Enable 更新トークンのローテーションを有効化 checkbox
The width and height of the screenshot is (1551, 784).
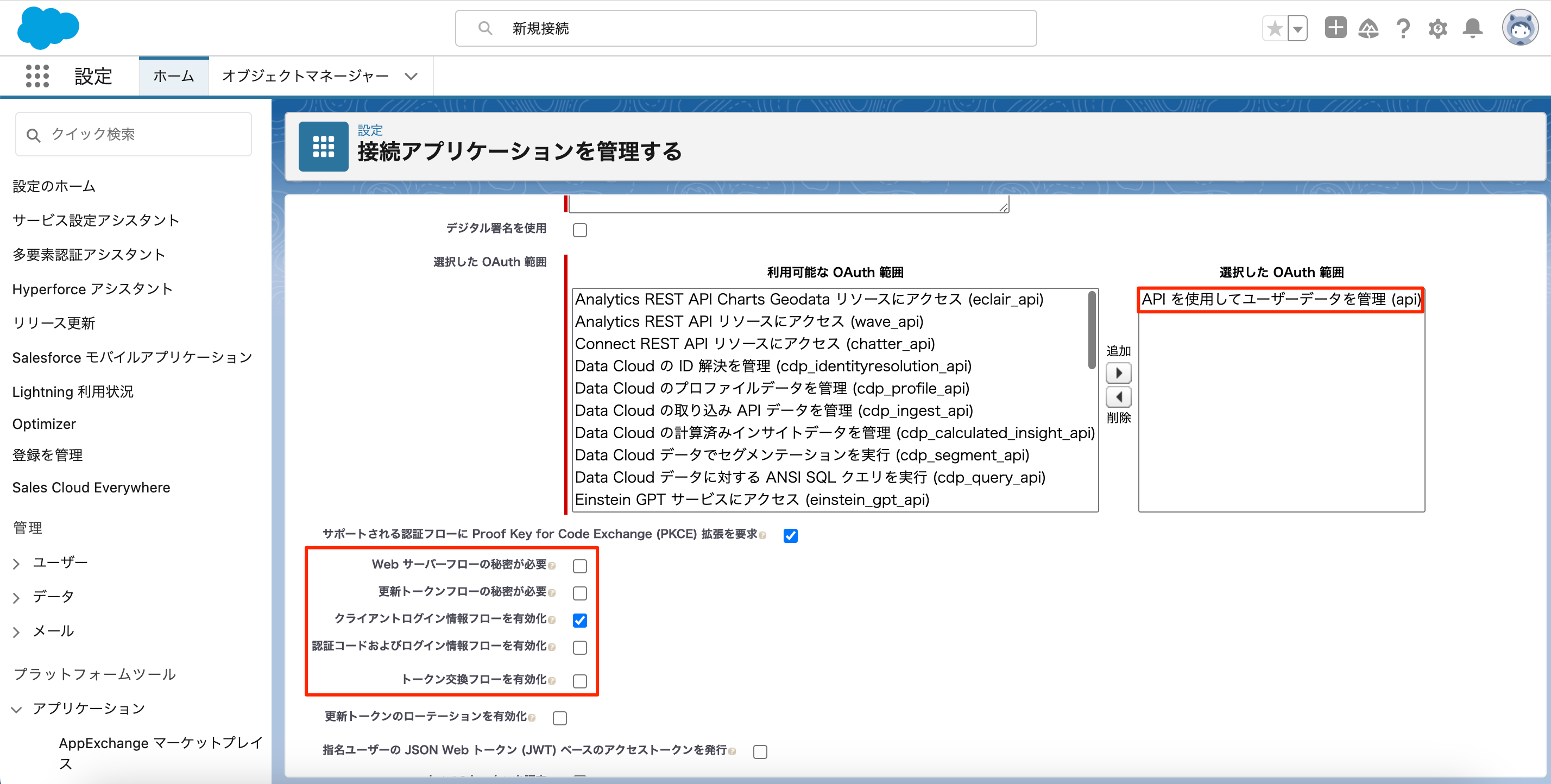click(x=560, y=718)
